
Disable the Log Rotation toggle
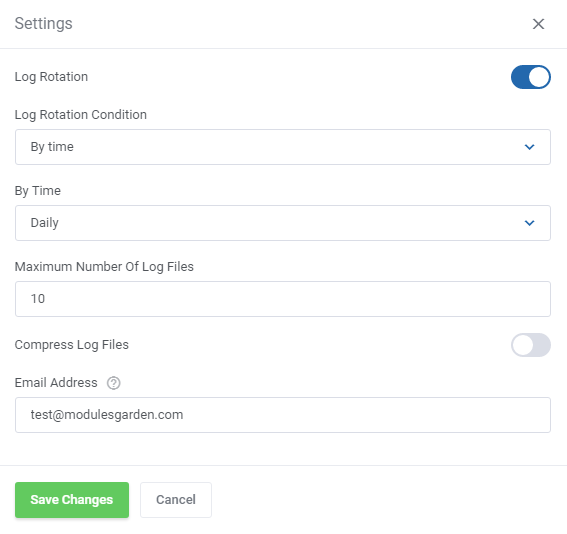(530, 77)
